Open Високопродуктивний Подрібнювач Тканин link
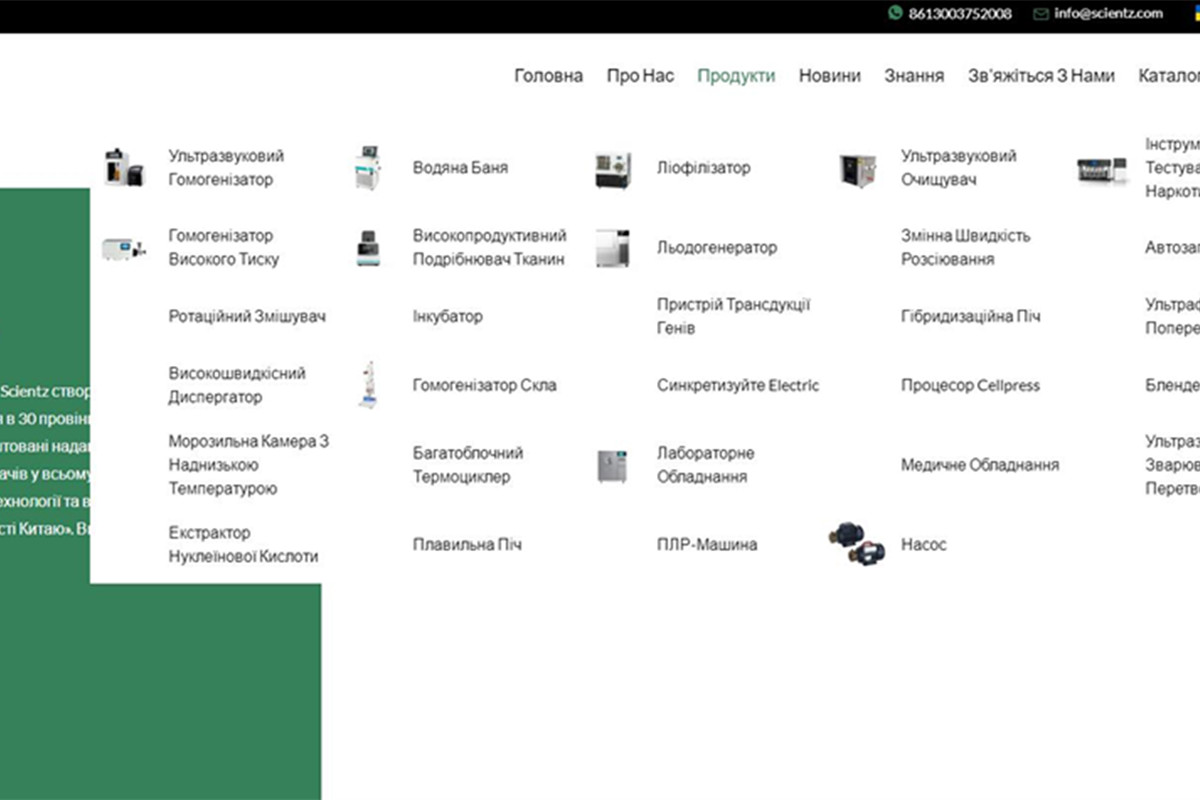 tap(490, 248)
